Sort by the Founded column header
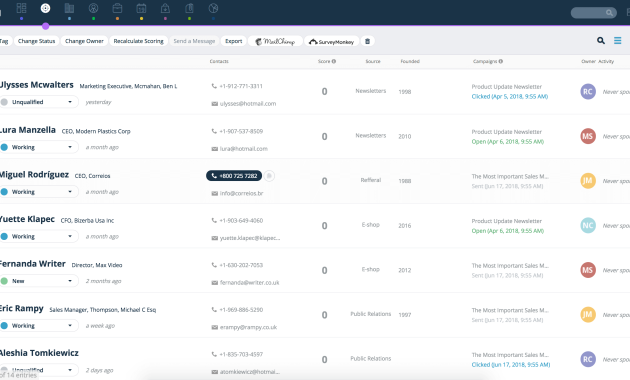Screen dimensions: 630x380 [x=410, y=61]
